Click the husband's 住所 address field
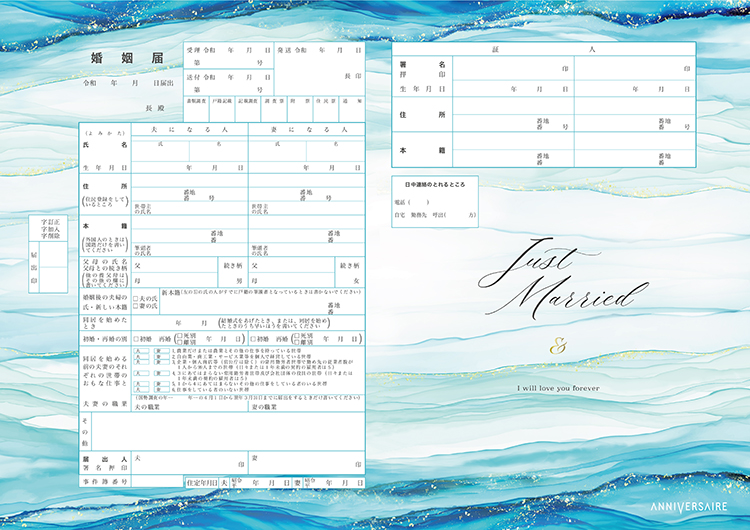 [190, 188]
